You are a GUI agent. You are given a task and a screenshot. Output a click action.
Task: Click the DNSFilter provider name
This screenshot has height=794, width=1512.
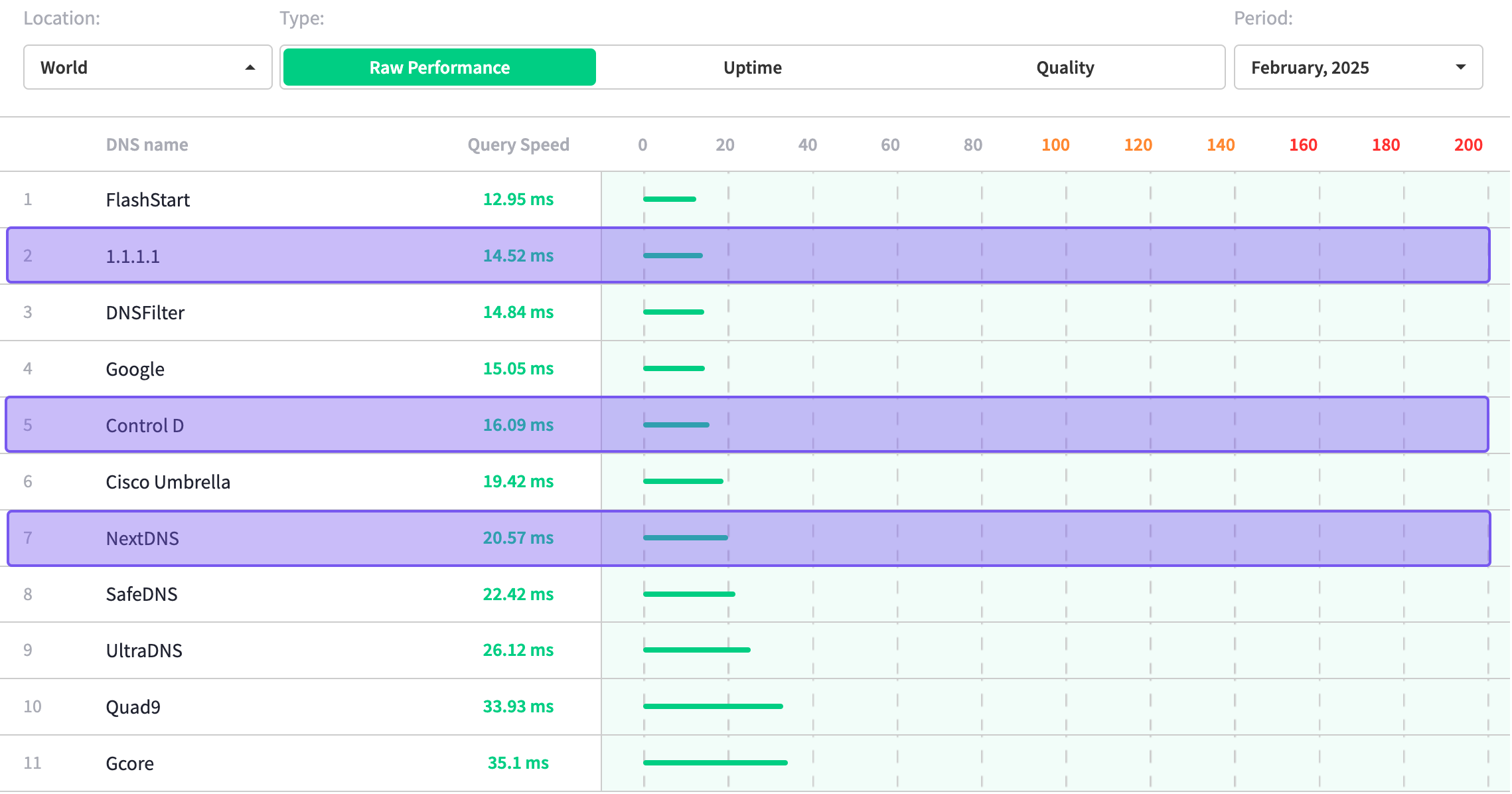pyautogui.click(x=145, y=312)
